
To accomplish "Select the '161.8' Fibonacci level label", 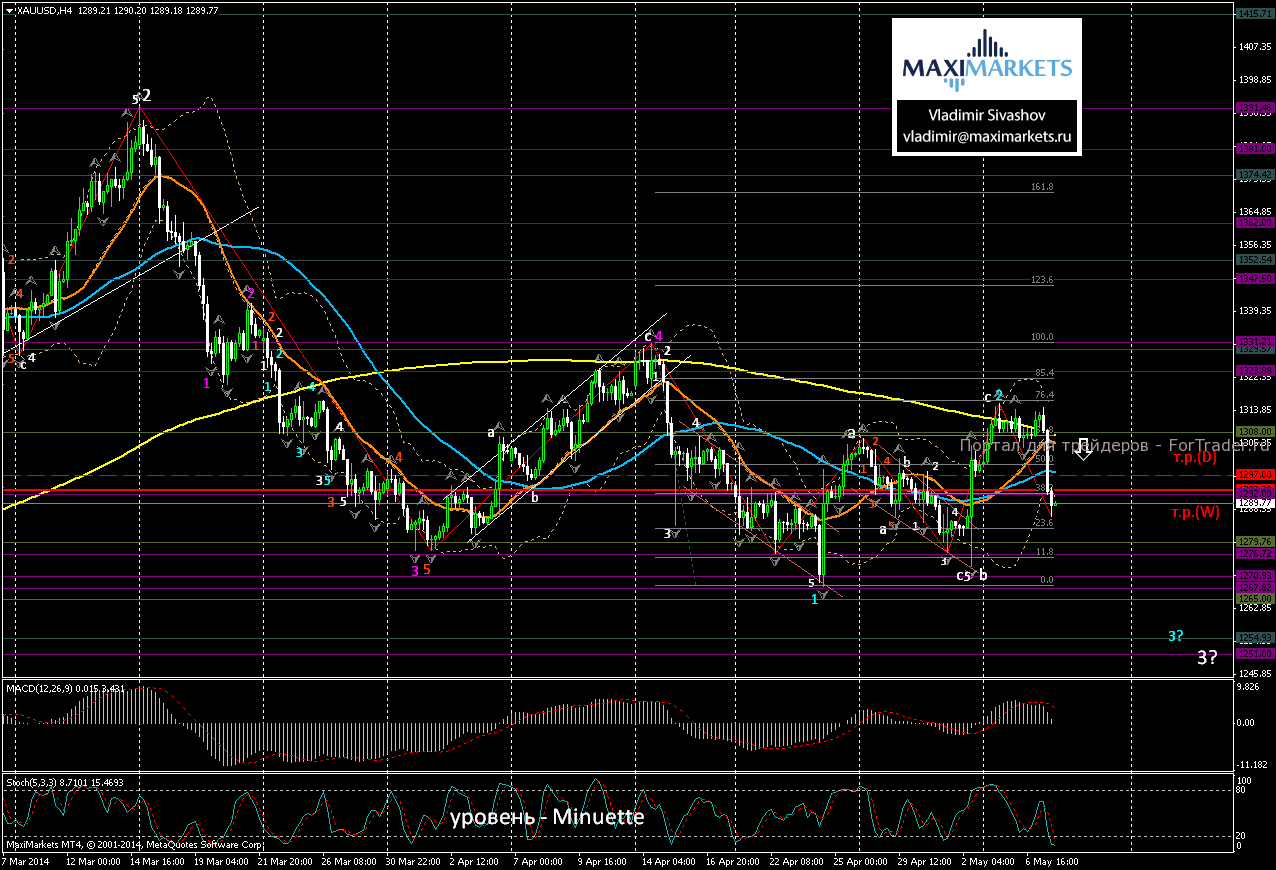I will coord(1042,187).
